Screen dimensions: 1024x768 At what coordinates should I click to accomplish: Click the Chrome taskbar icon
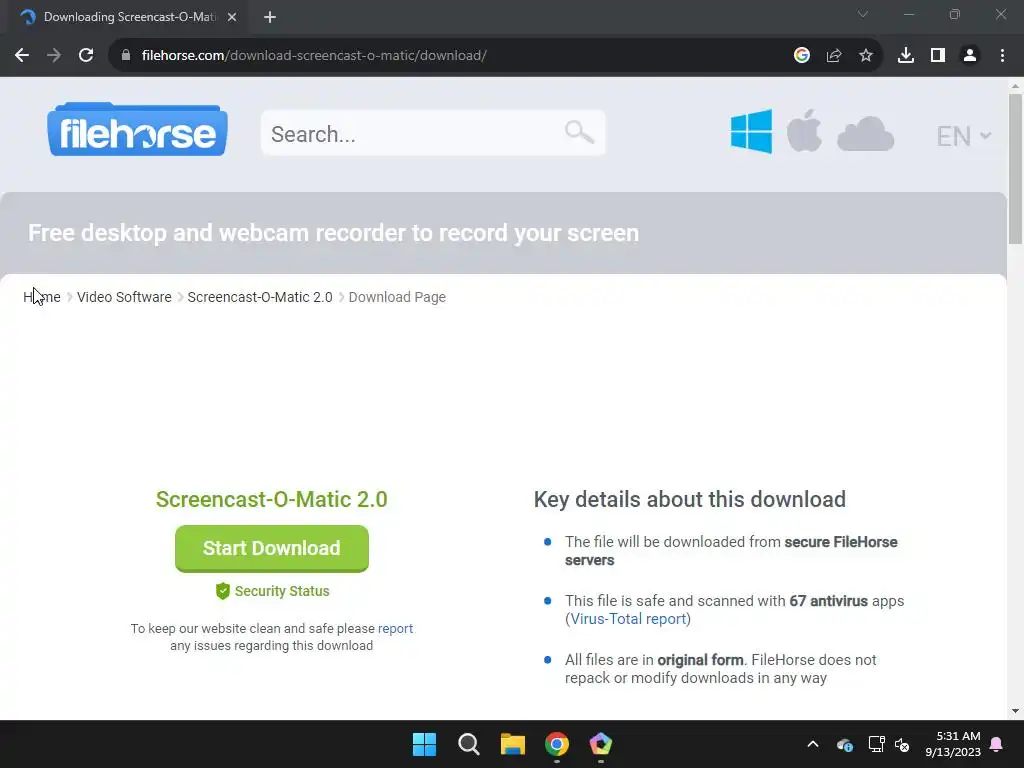(x=557, y=744)
